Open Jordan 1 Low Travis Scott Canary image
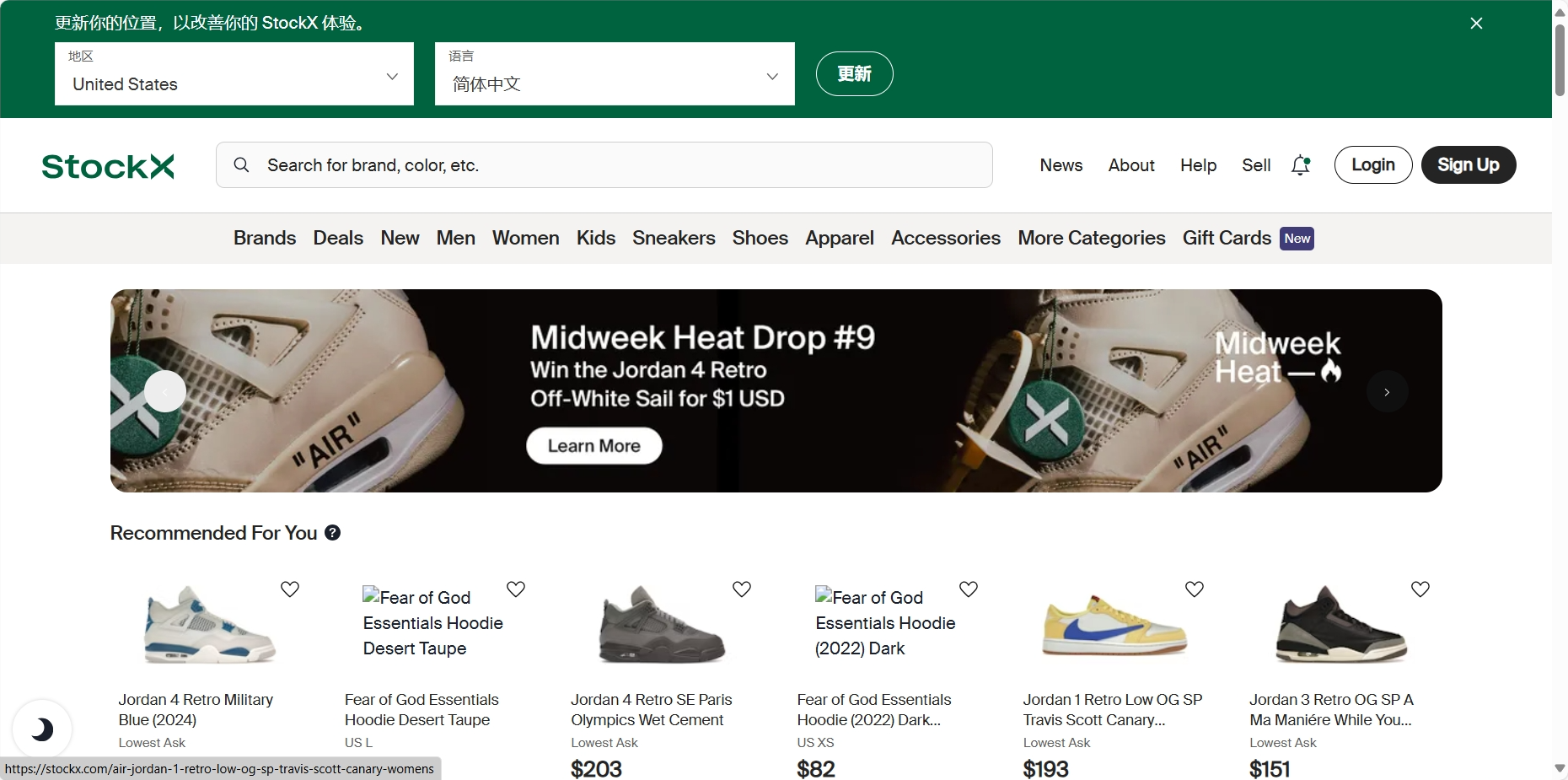Screen dimensions: 1568x780 point(1114,625)
